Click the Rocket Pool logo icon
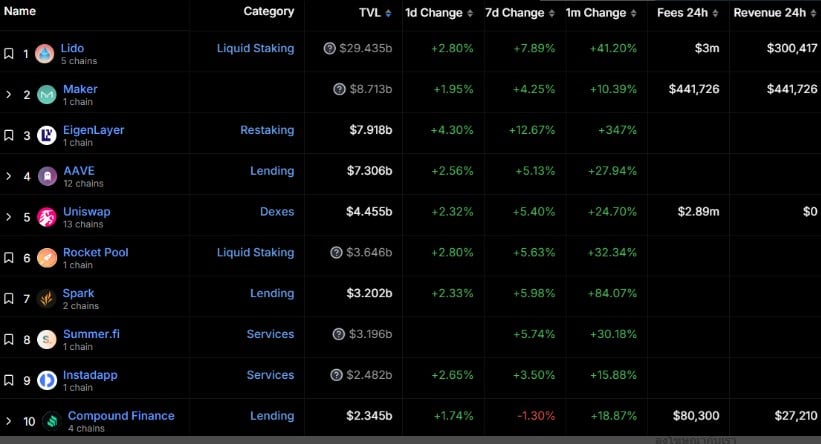This screenshot has width=821, height=444. click(x=46, y=258)
